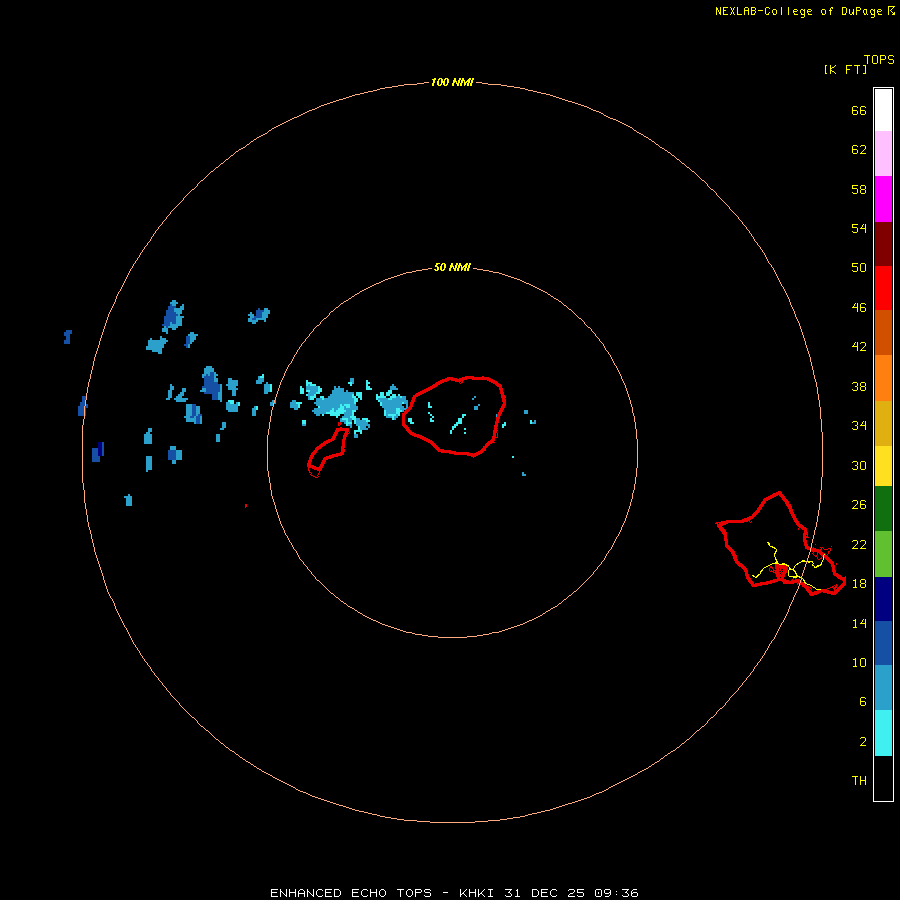Click the "TOPS" legend heading
Viewport: 900px width, 900px height.
pyautogui.click(x=879, y=59)
